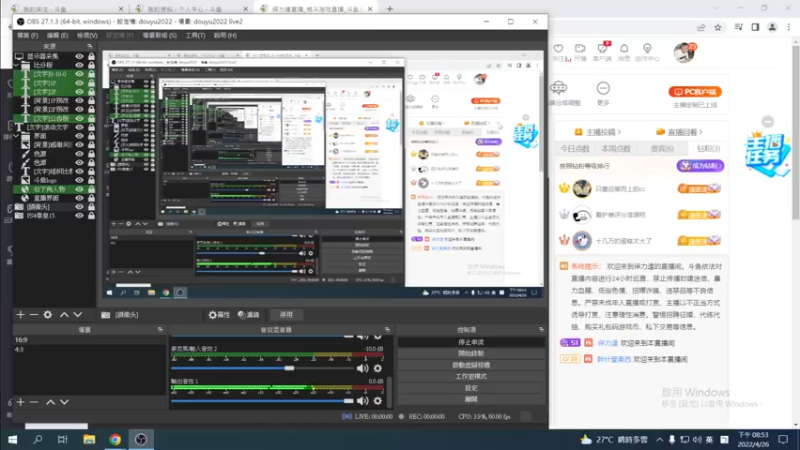800x450 pixels.
Task: Toggle visibility of 直播界面 source
Action: 79,198
